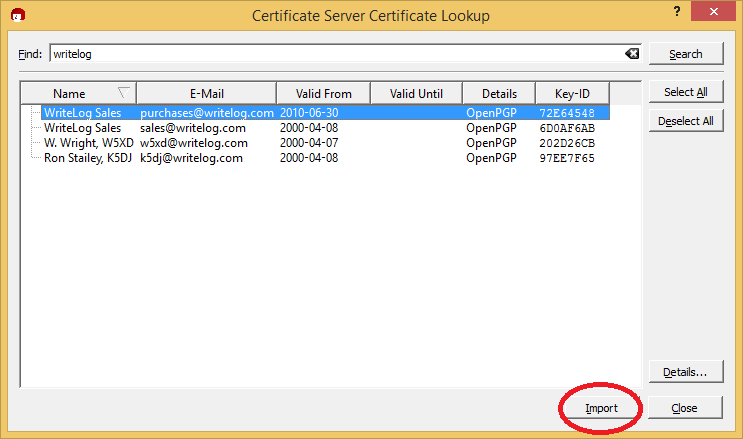Select WriteLog Sales purchases@writelog.com row
Image resolution: width=743 pixels, height=439 pixels.
pos(325,113)
